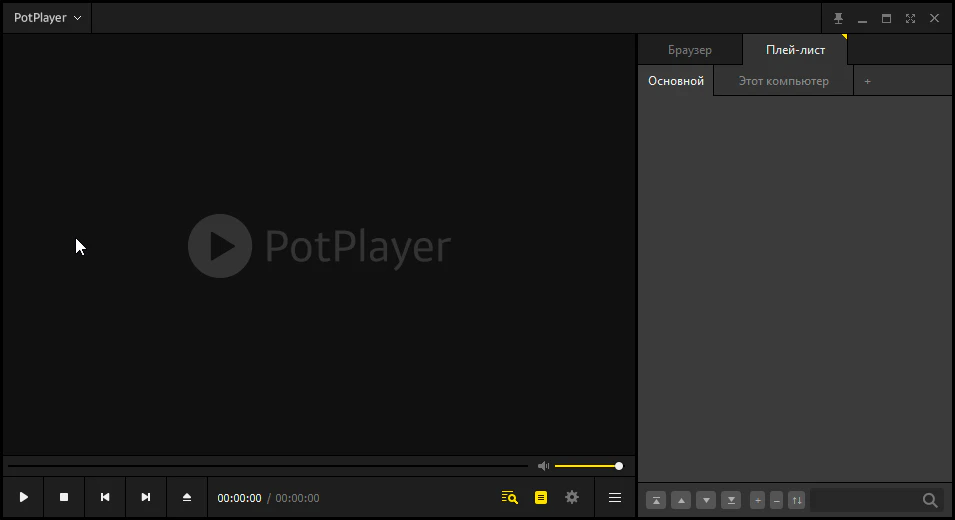The height and width of the screenshot is (520, 955).
Task: Add item to playlist with plus
Action: 757,500
